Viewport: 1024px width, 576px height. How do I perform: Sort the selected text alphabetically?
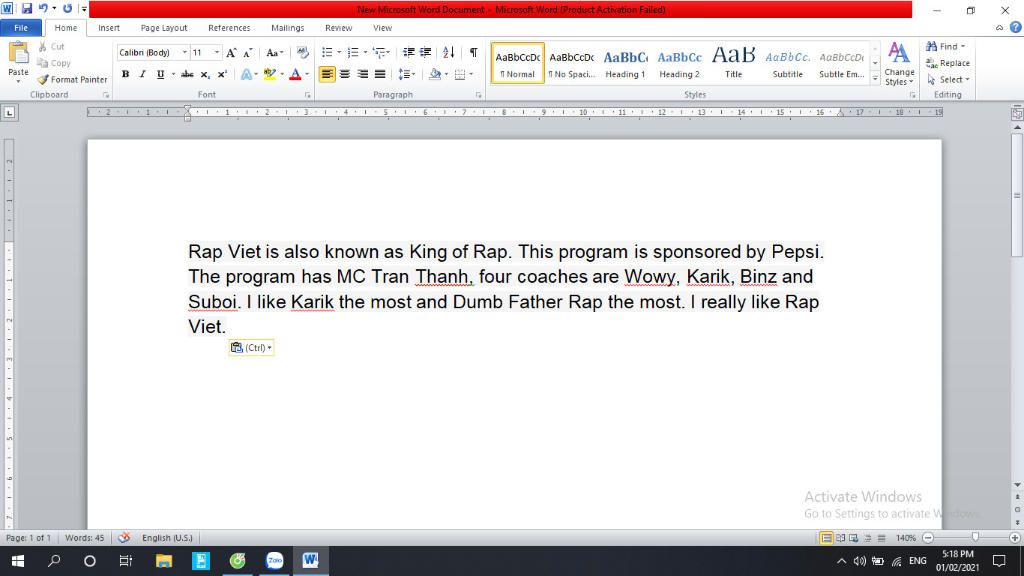click(x=448, y=52)
